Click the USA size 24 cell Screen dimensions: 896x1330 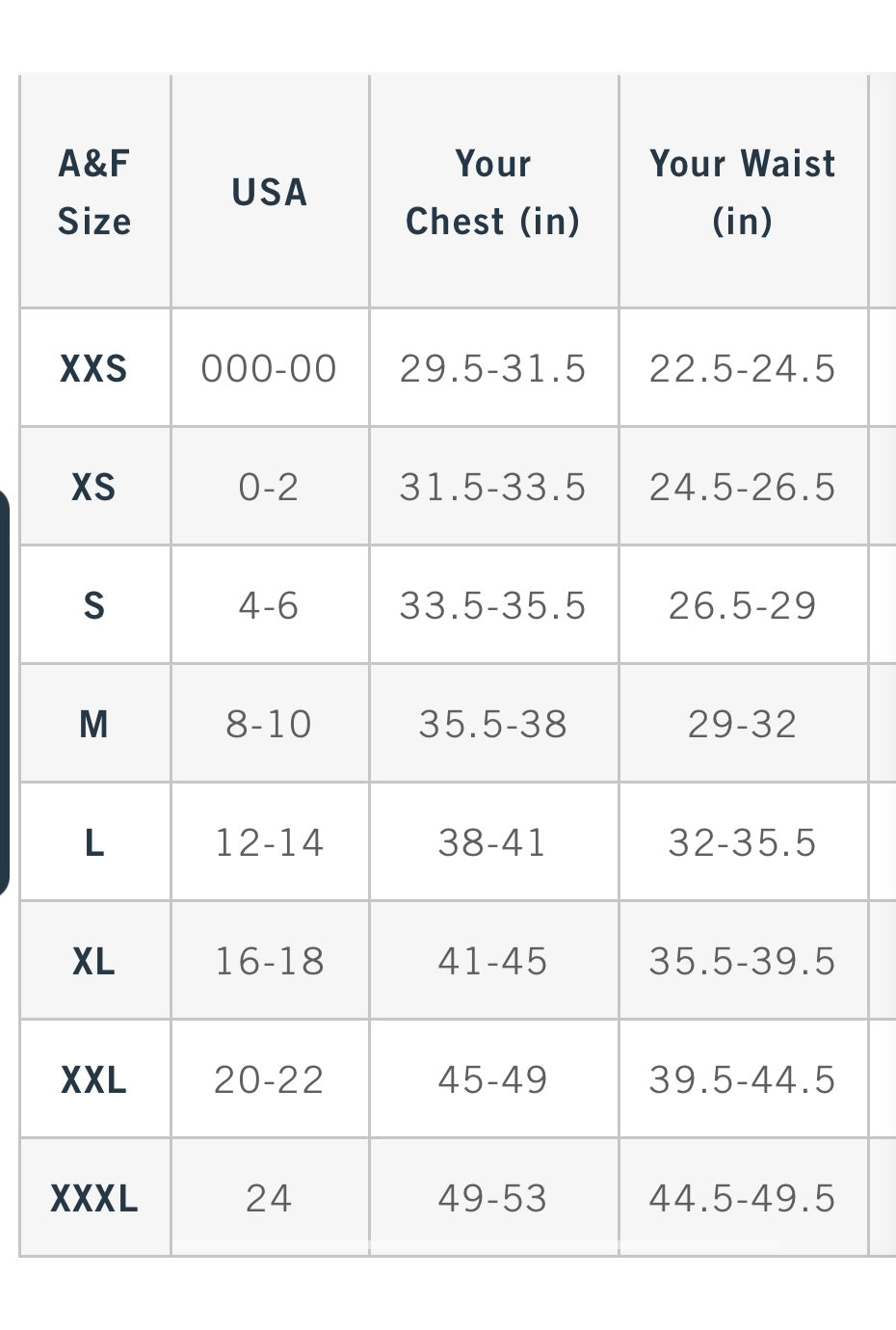(x=269, y=1198)
